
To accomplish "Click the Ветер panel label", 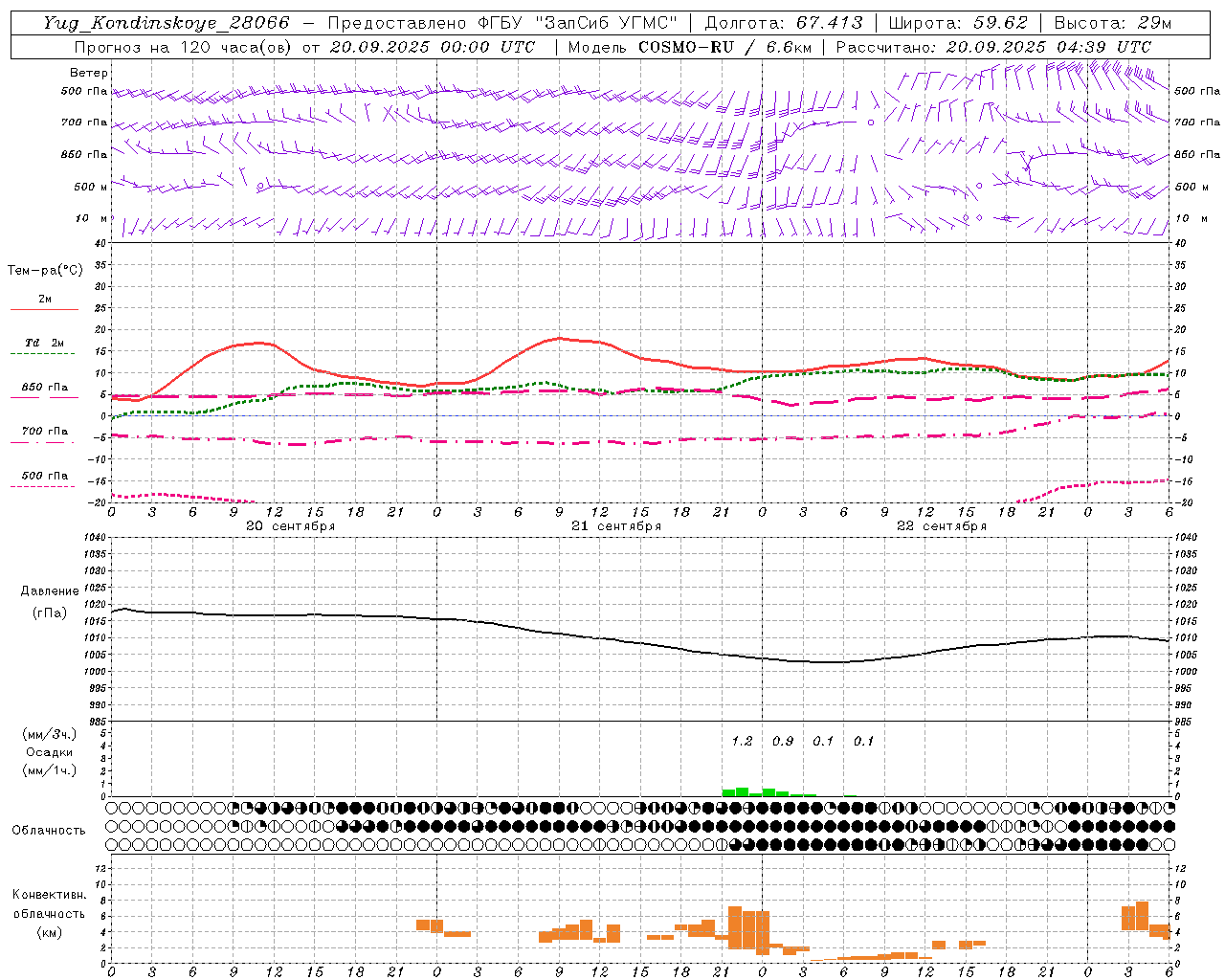I will (89, 73).
